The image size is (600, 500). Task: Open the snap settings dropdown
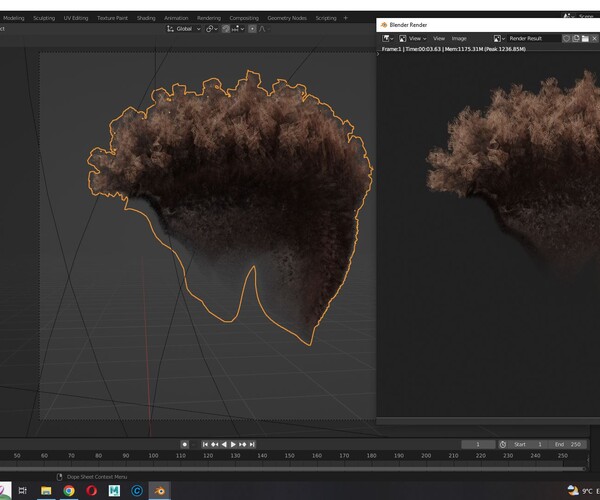(x=238, y=29)
